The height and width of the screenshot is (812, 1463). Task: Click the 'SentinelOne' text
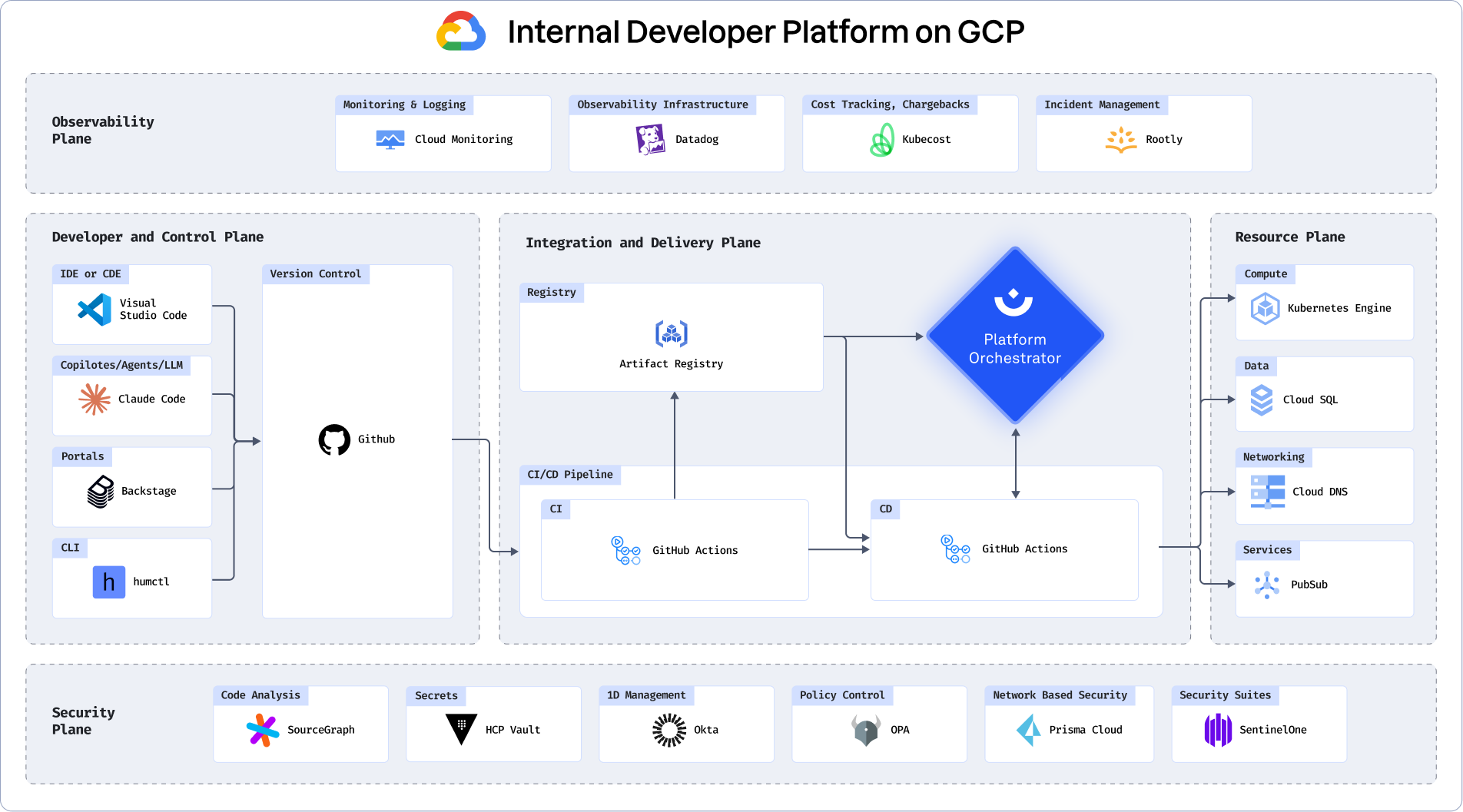1272,730
